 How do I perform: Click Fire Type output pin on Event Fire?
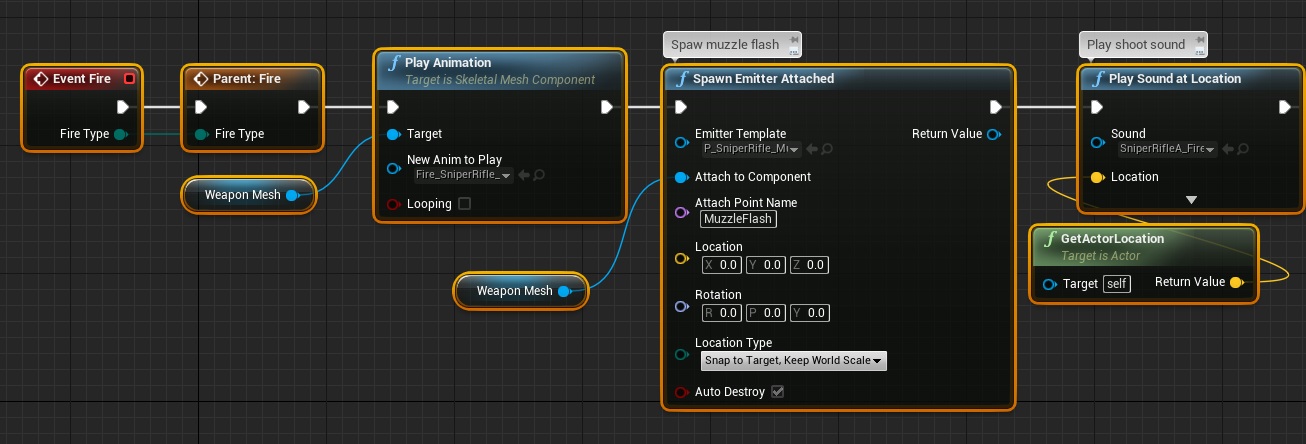(120, 134)
